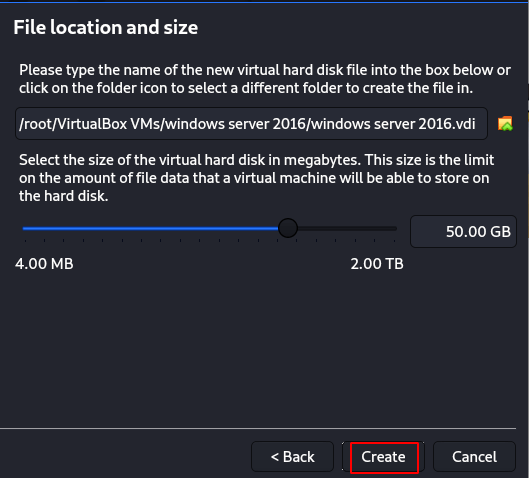Click the tick marks under size slider
Image resolution: width=529 pixels, height=478 pixels.
pos(210,241)
